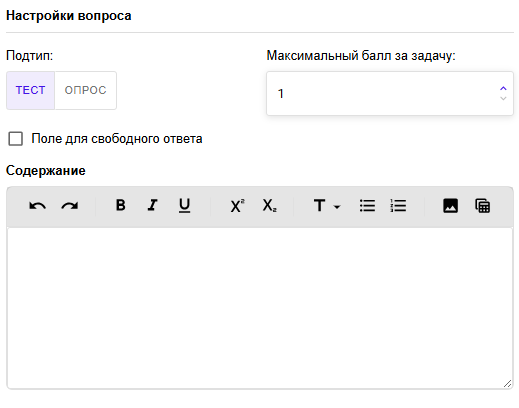Click the Настройки вопроса heading
The width and height of the screenshot is (519, 408).
[69, 16]
